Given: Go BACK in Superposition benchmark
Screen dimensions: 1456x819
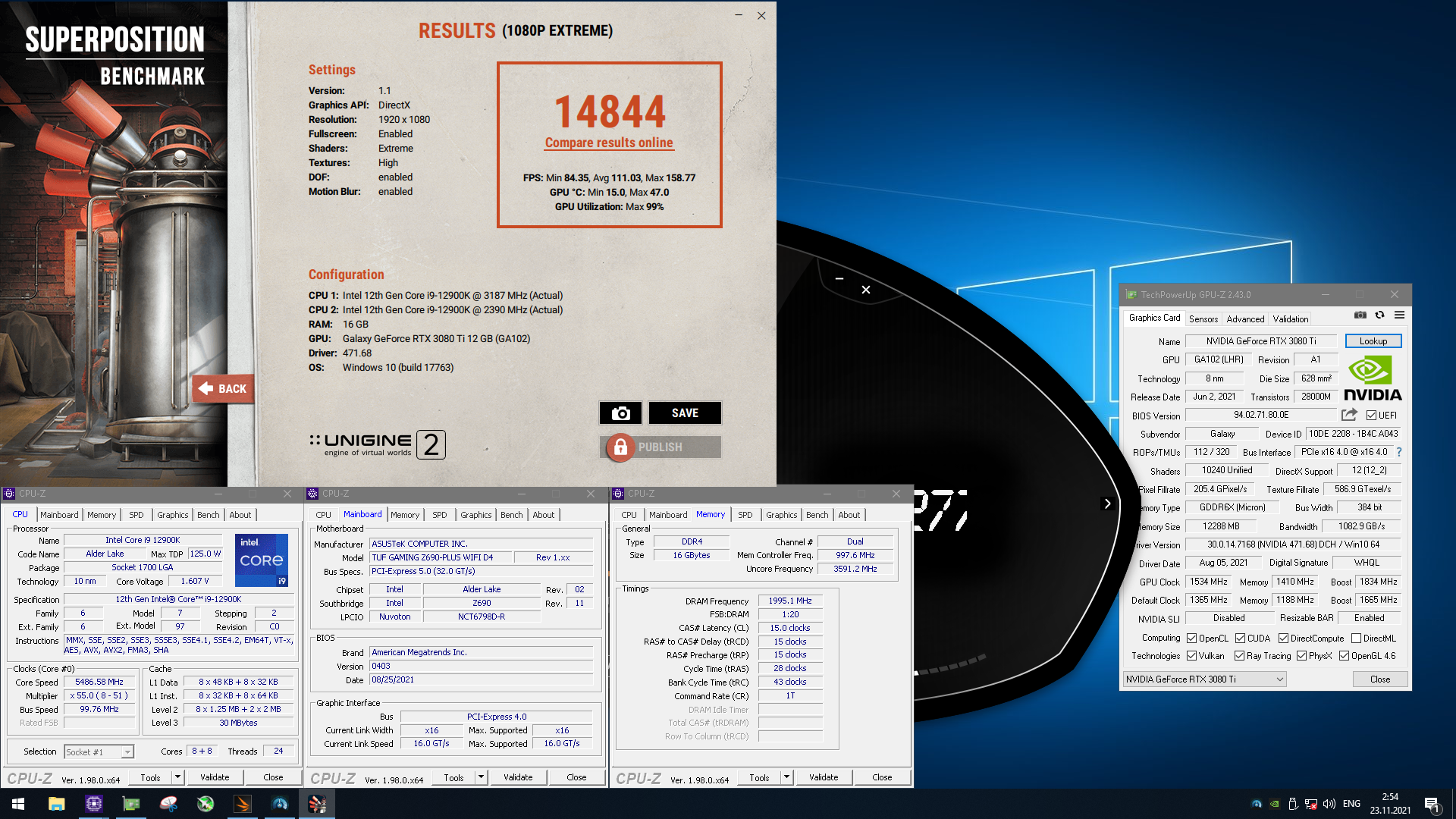Looking at the screenshot, I should click(x=223, y=389).
